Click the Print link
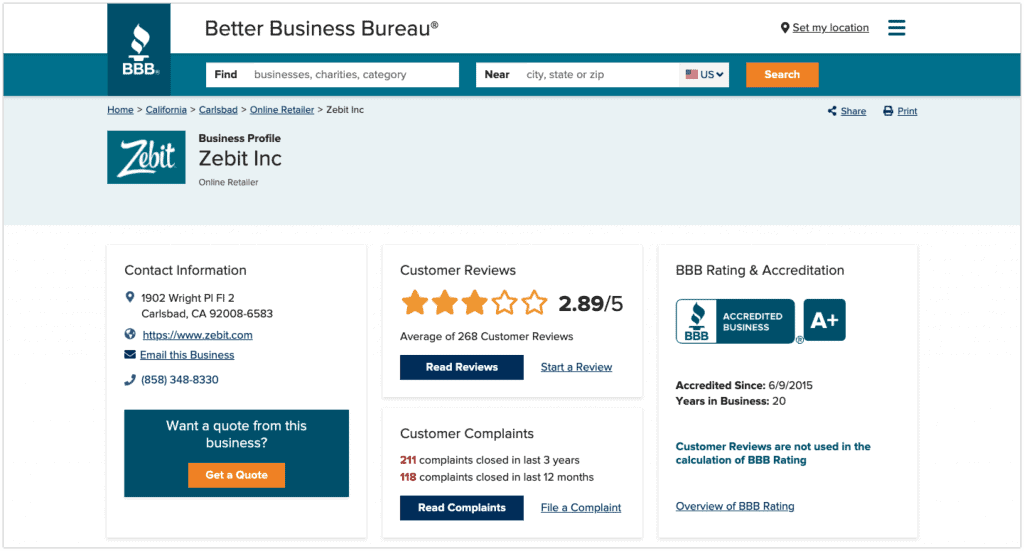The image size is (1024, 551). tap(907, 111)
